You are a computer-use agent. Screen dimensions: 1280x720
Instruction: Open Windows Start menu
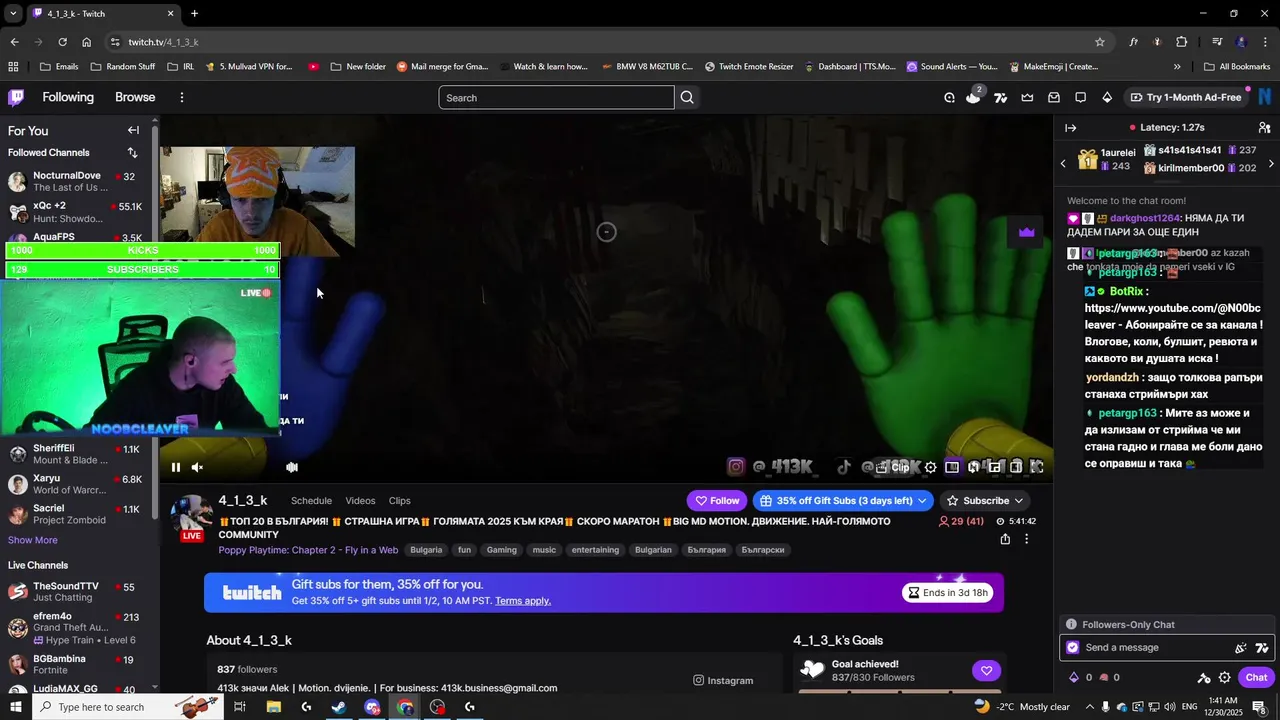pos(16,707)
